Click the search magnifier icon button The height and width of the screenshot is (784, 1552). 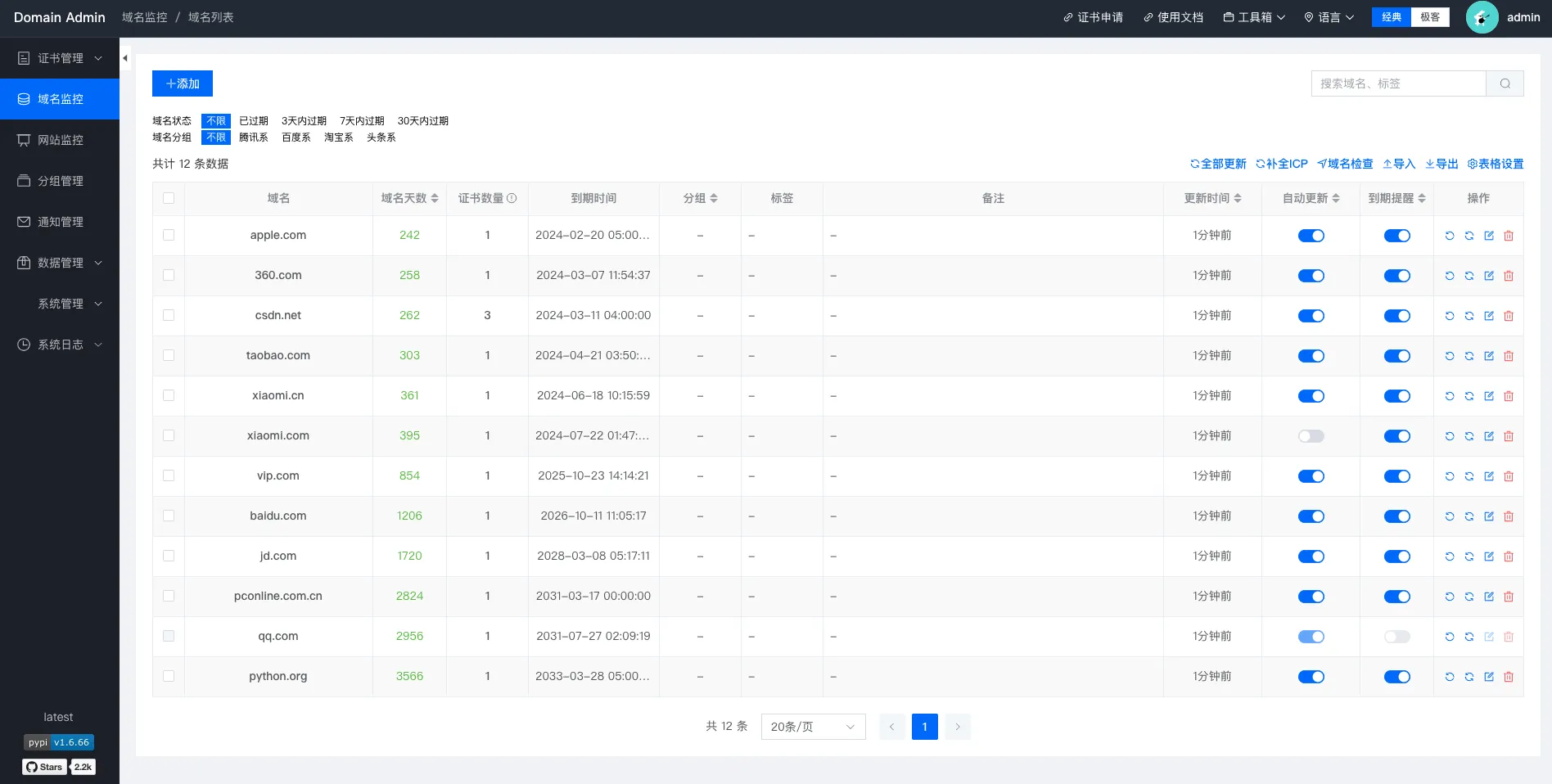coord(1505,83)
